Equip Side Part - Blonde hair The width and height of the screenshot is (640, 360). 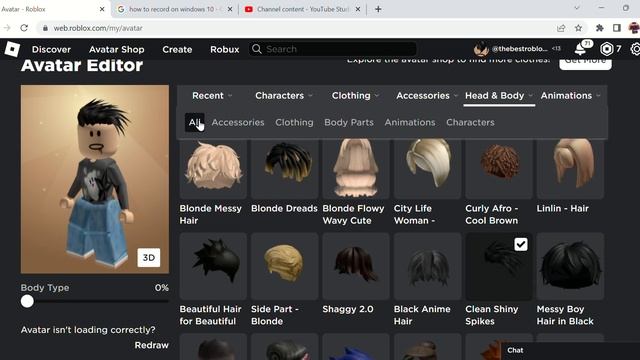coord(285,267)
